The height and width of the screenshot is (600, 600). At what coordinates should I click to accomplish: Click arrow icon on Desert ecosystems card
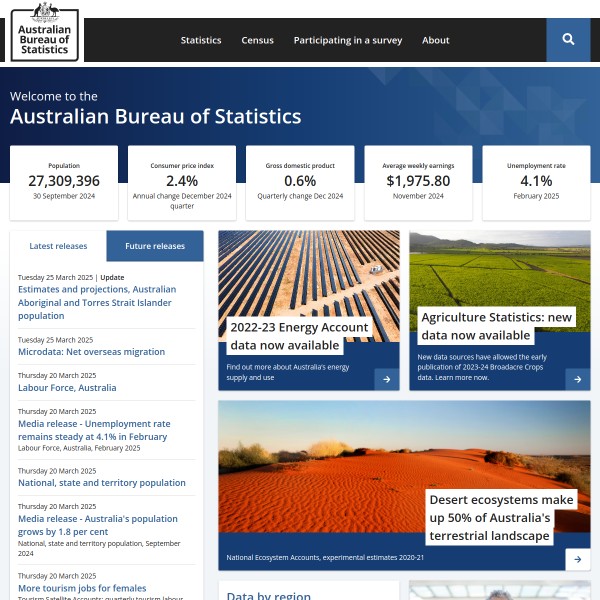coord(577,560)
